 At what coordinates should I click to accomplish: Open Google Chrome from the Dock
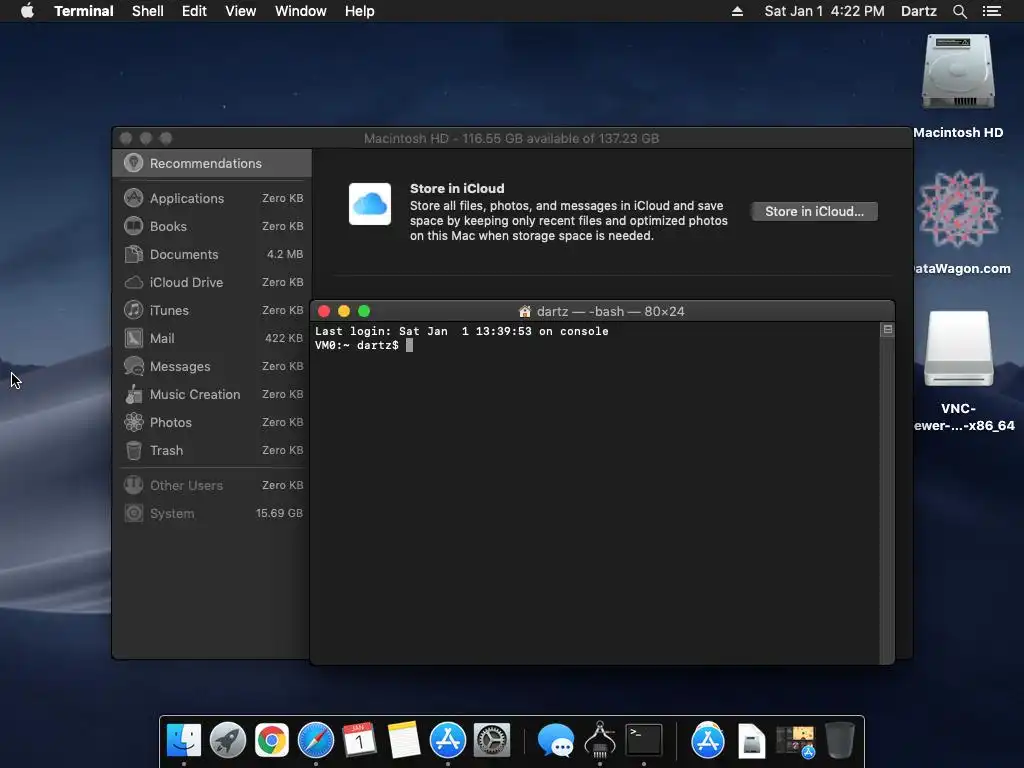tap(272, 740)
